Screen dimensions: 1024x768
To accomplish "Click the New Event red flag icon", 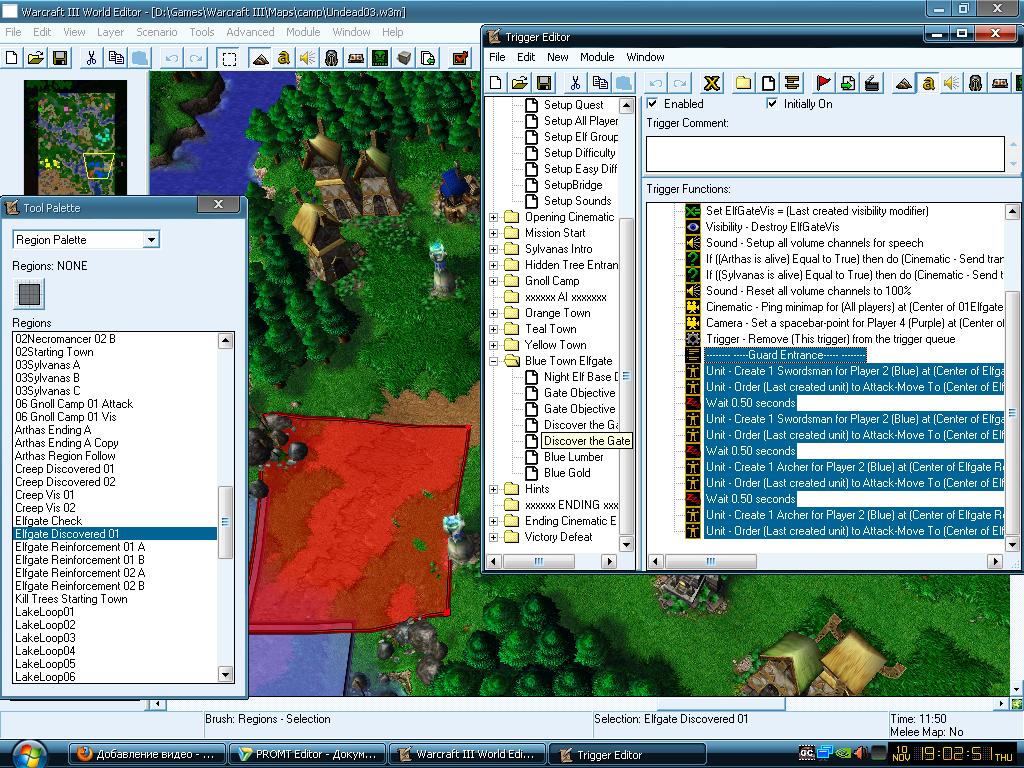I will click(x=824, y=83).
